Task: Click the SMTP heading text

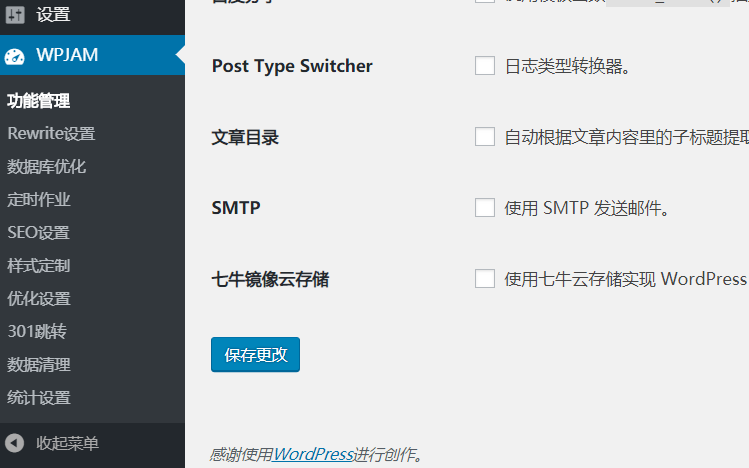Action: (x=236, y=208)
